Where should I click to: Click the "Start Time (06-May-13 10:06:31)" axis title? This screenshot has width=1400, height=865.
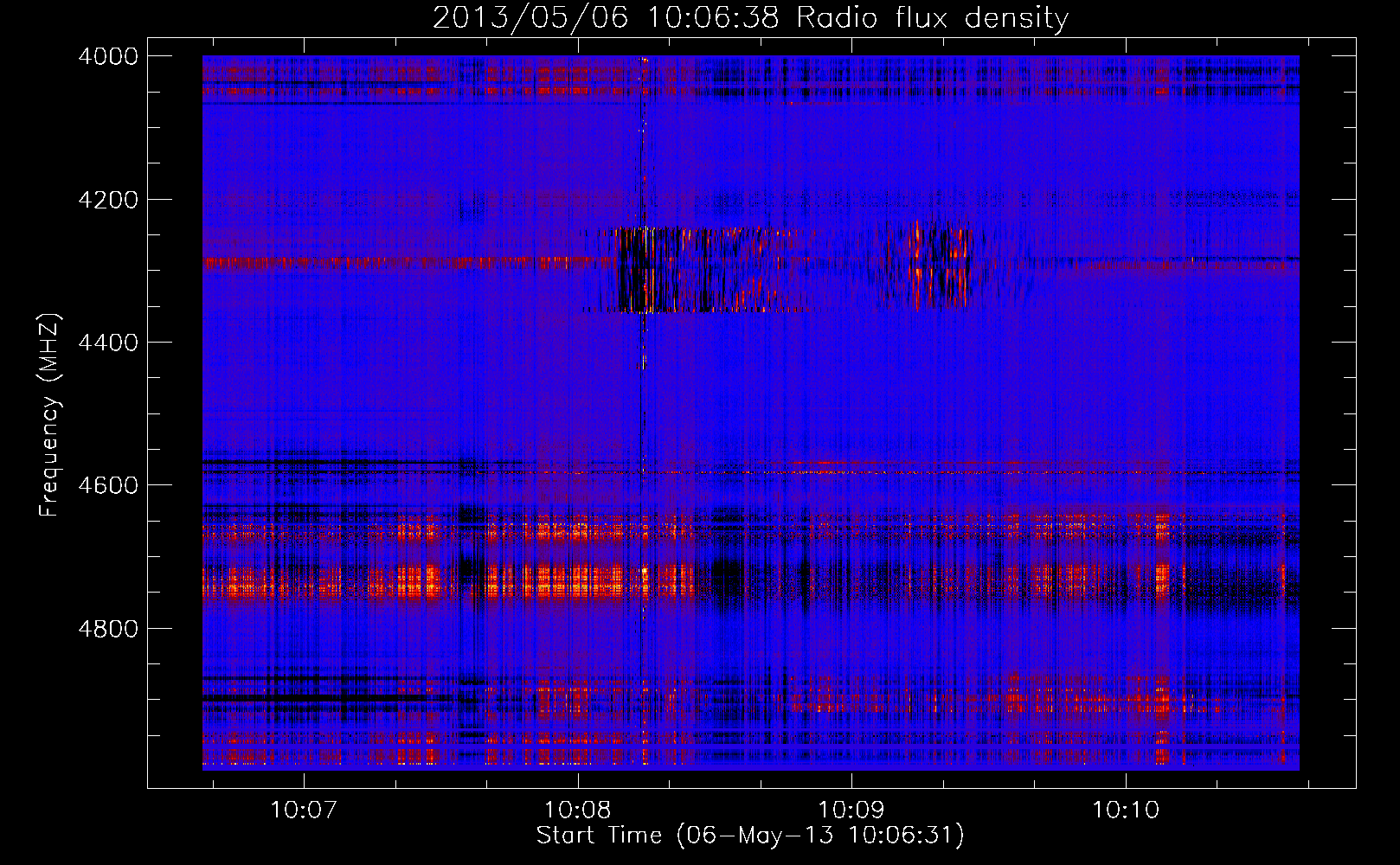click(x=750, y=836)
